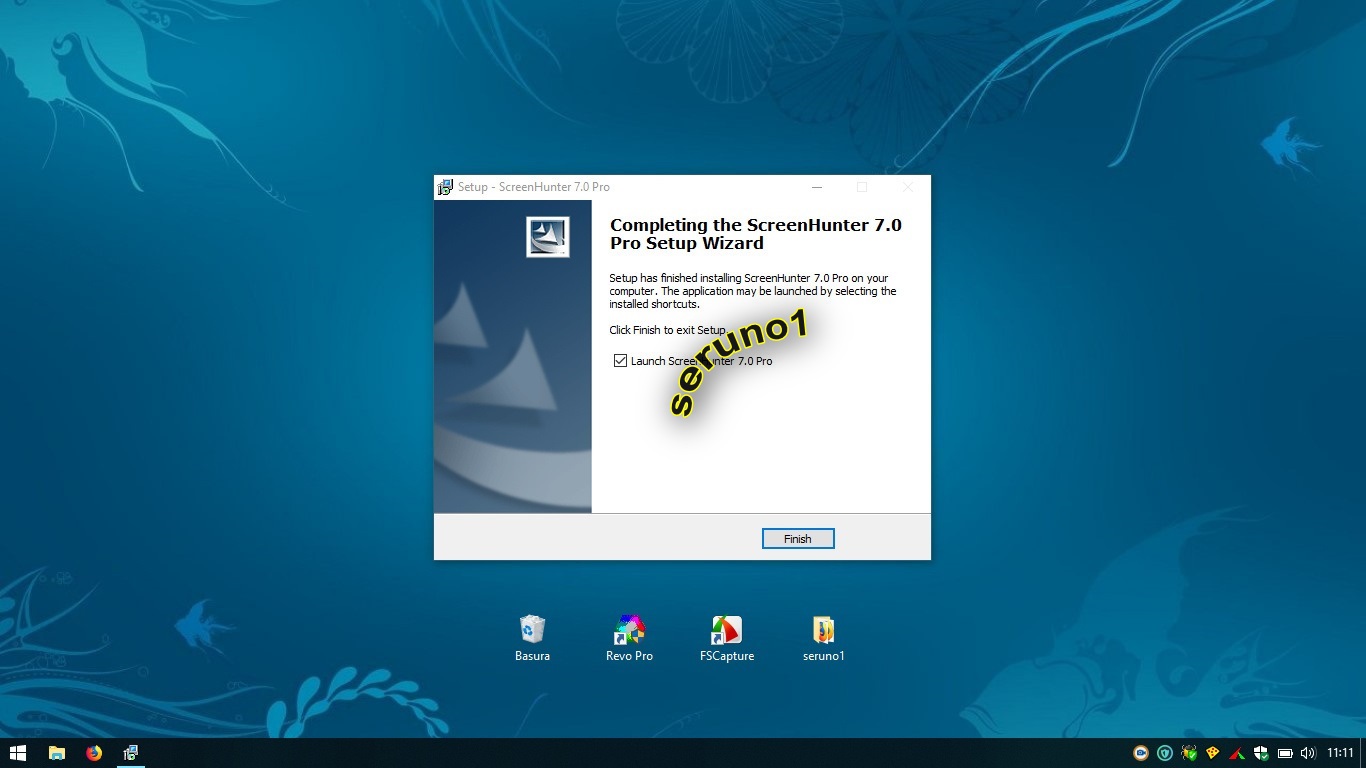Click the Setup installer taskbar button
Viewport: 1366px width, 768px height.
[130, 753]
